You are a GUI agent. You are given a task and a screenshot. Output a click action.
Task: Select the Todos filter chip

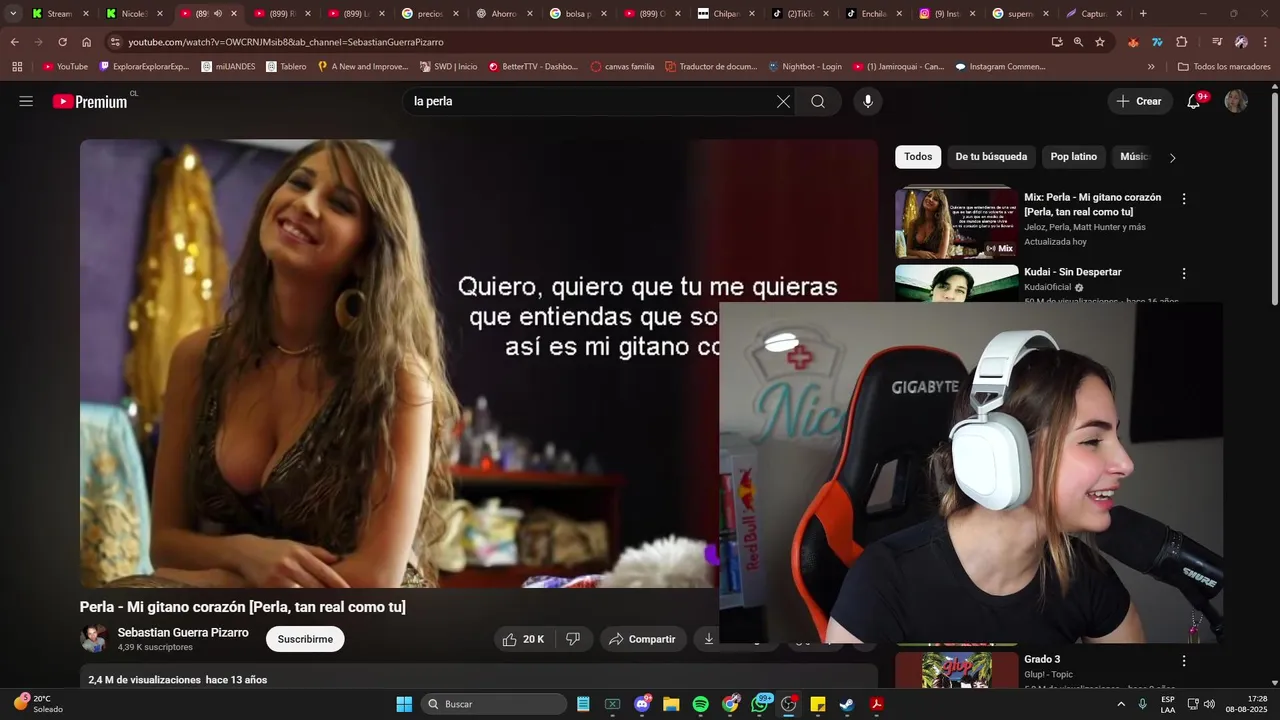918,157
